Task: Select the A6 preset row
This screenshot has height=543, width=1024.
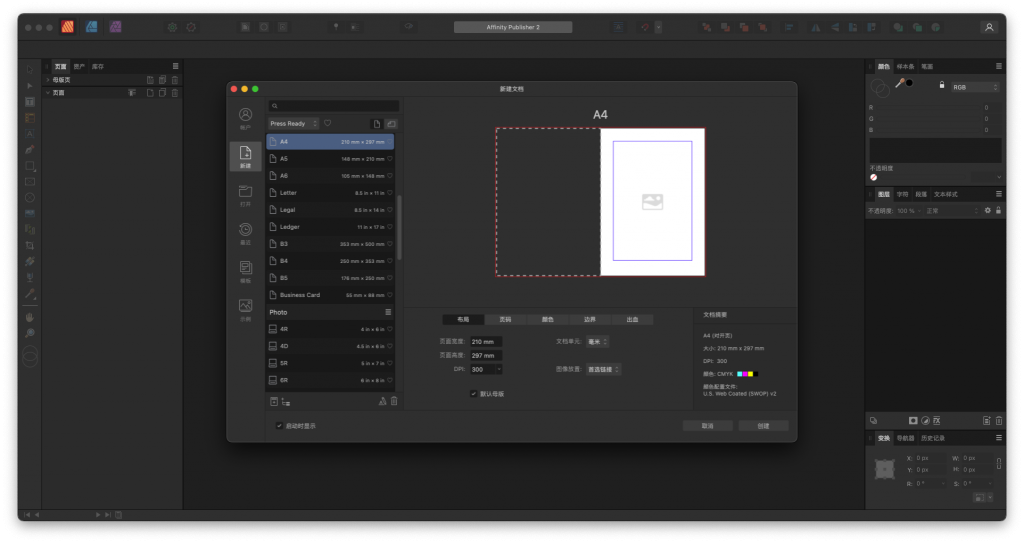Action: tap(330, 176)
